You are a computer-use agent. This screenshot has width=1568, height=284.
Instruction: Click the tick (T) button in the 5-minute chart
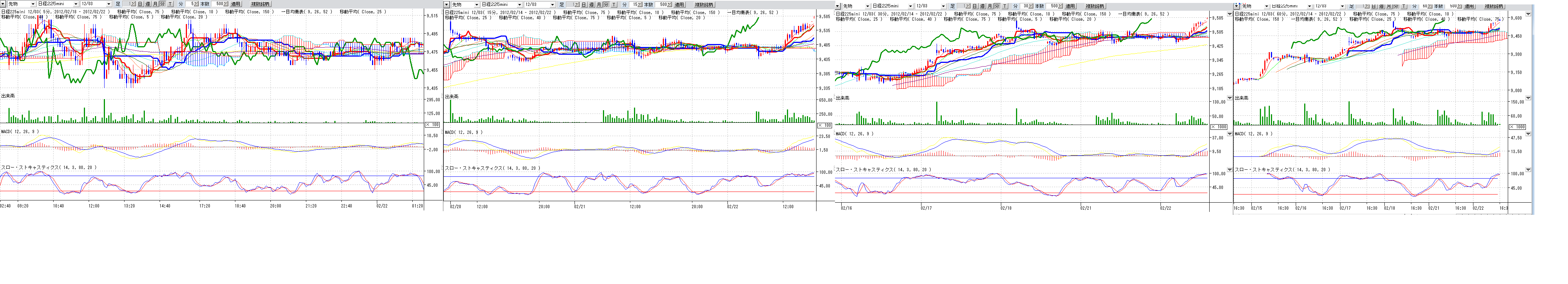[x=170, y=4]
